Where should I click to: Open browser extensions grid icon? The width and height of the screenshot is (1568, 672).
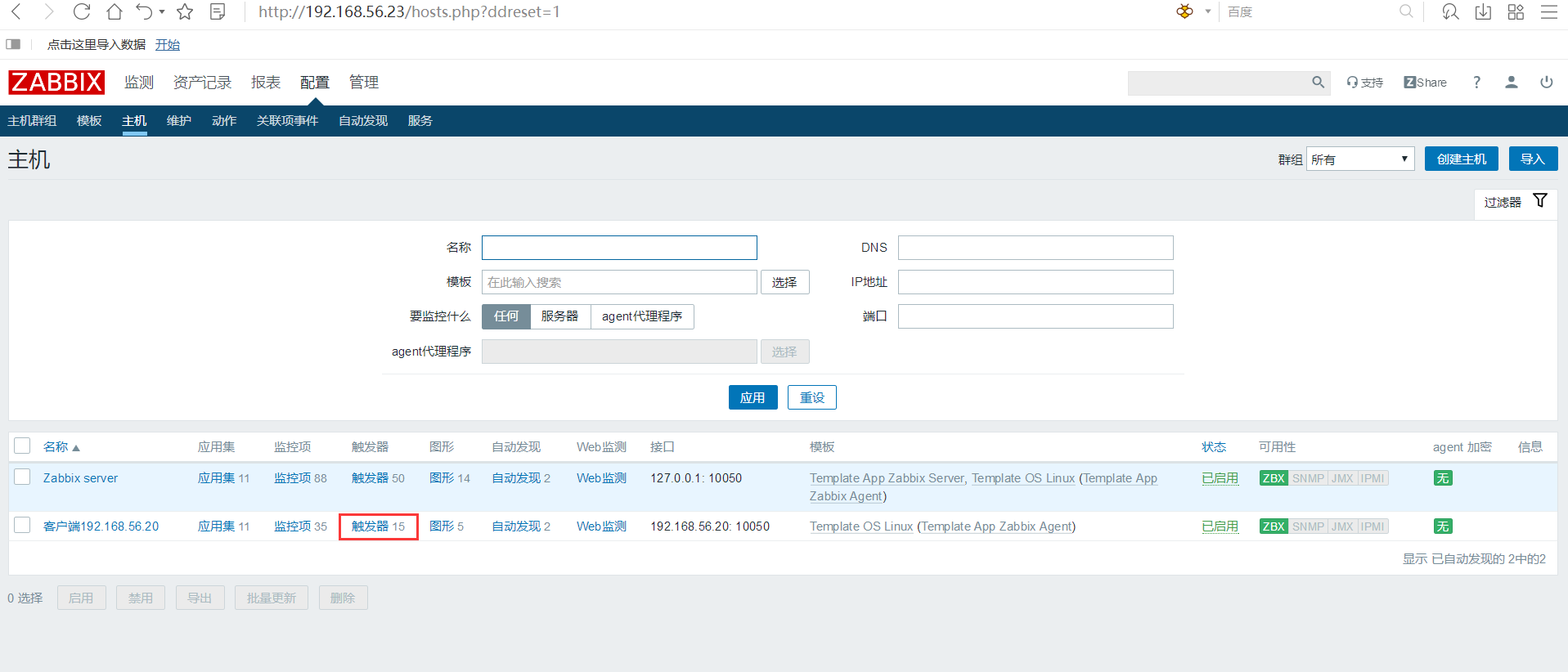point(1516,11)
